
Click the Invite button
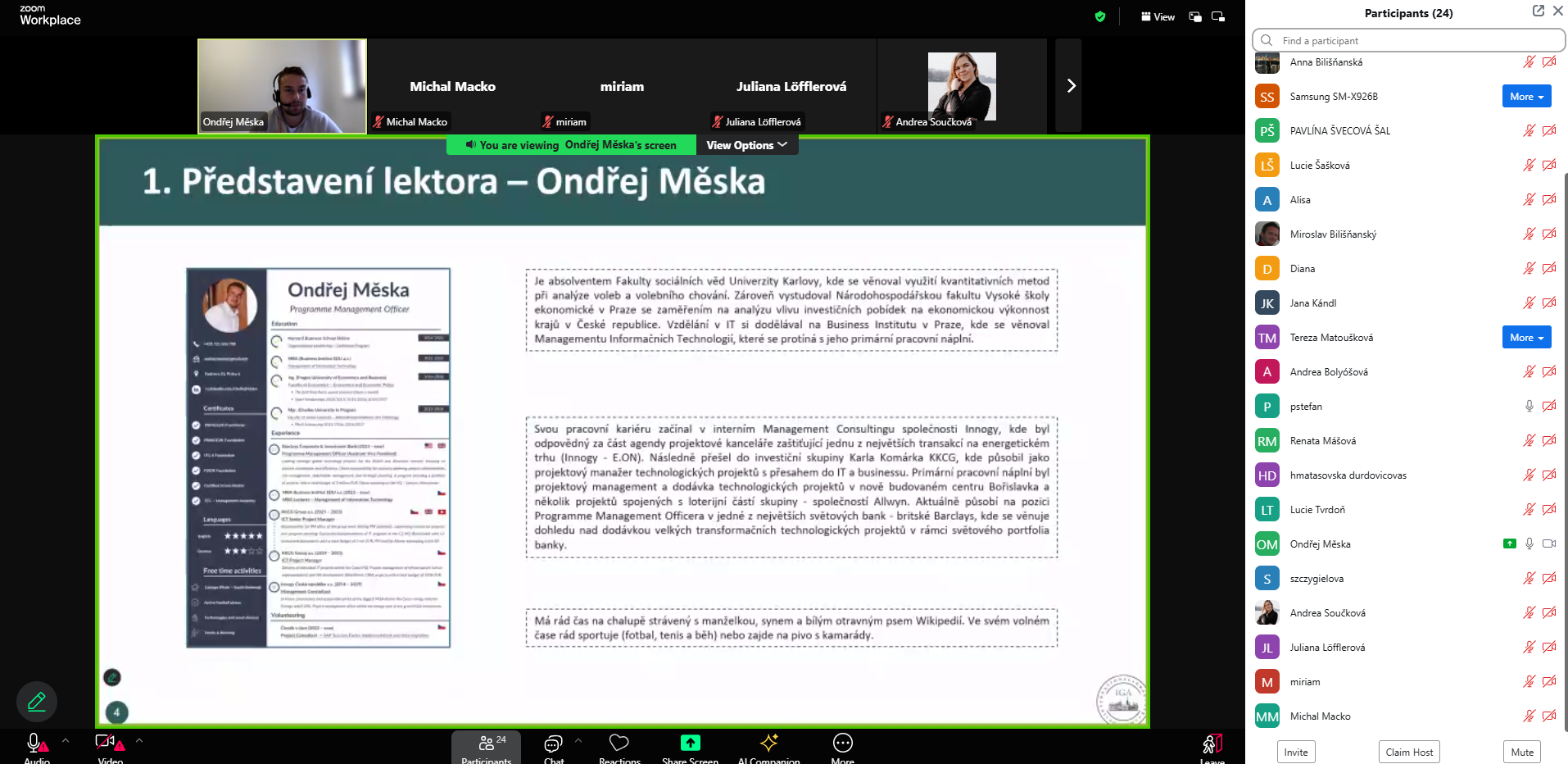tap(1295, 752)
